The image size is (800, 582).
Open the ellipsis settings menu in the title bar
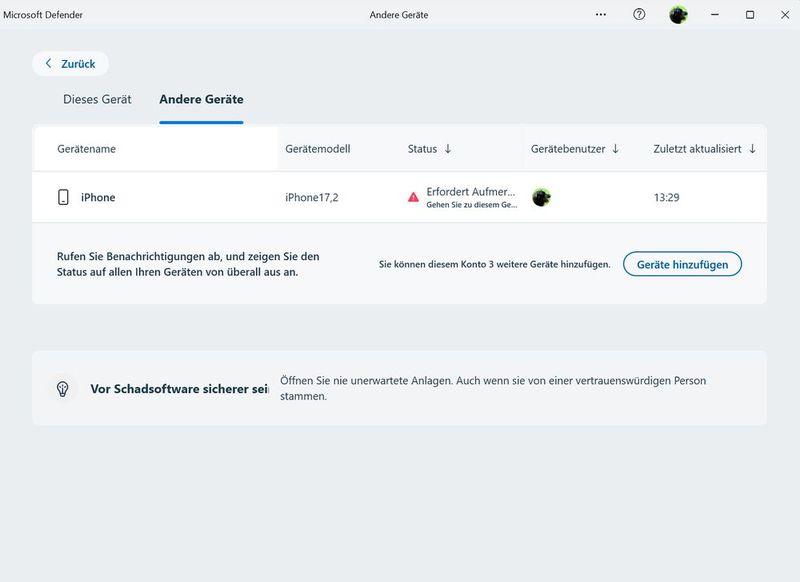coord(599,13)
